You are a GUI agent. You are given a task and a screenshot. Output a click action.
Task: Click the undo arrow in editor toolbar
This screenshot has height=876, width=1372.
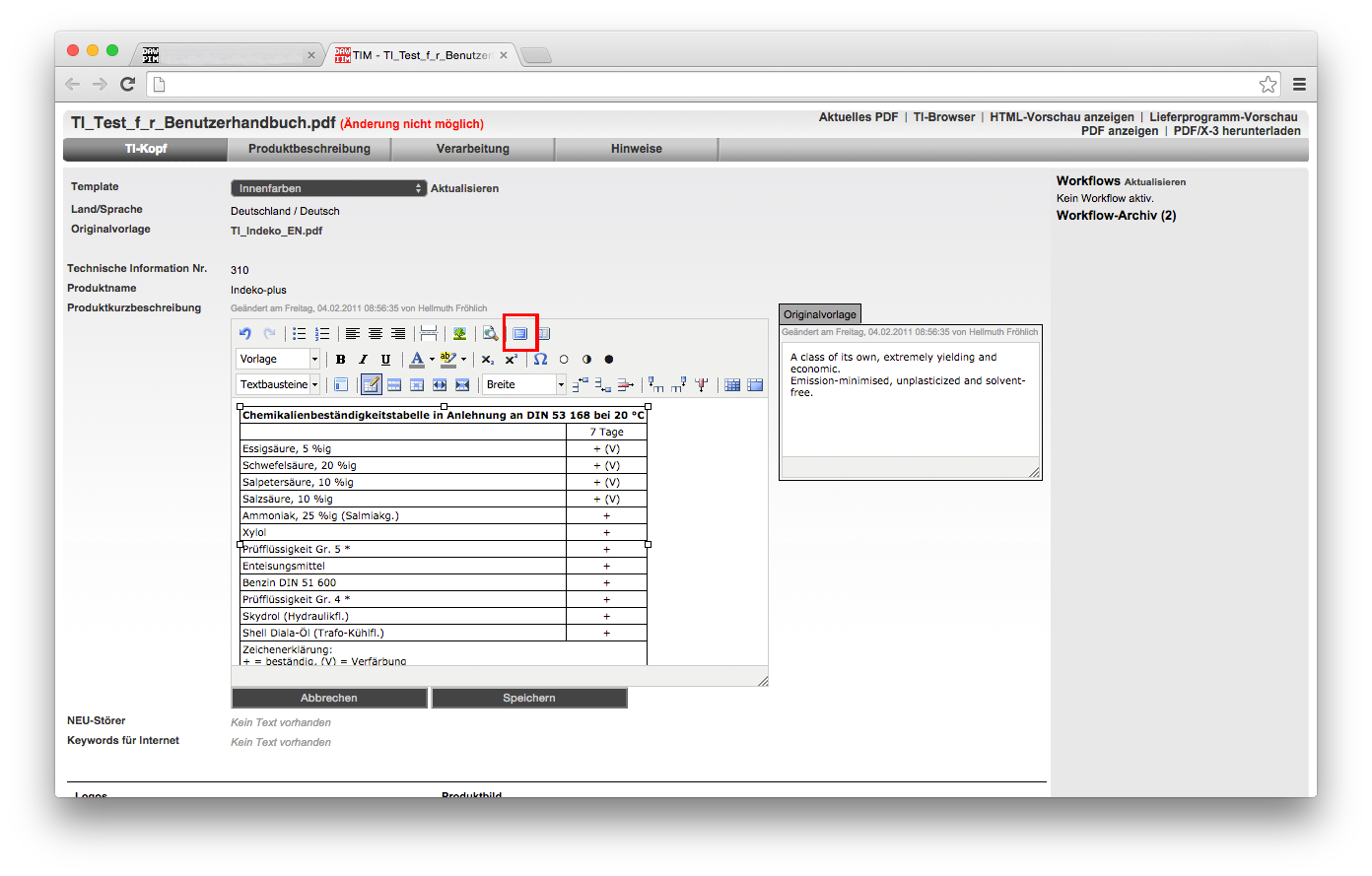(245, 334)
